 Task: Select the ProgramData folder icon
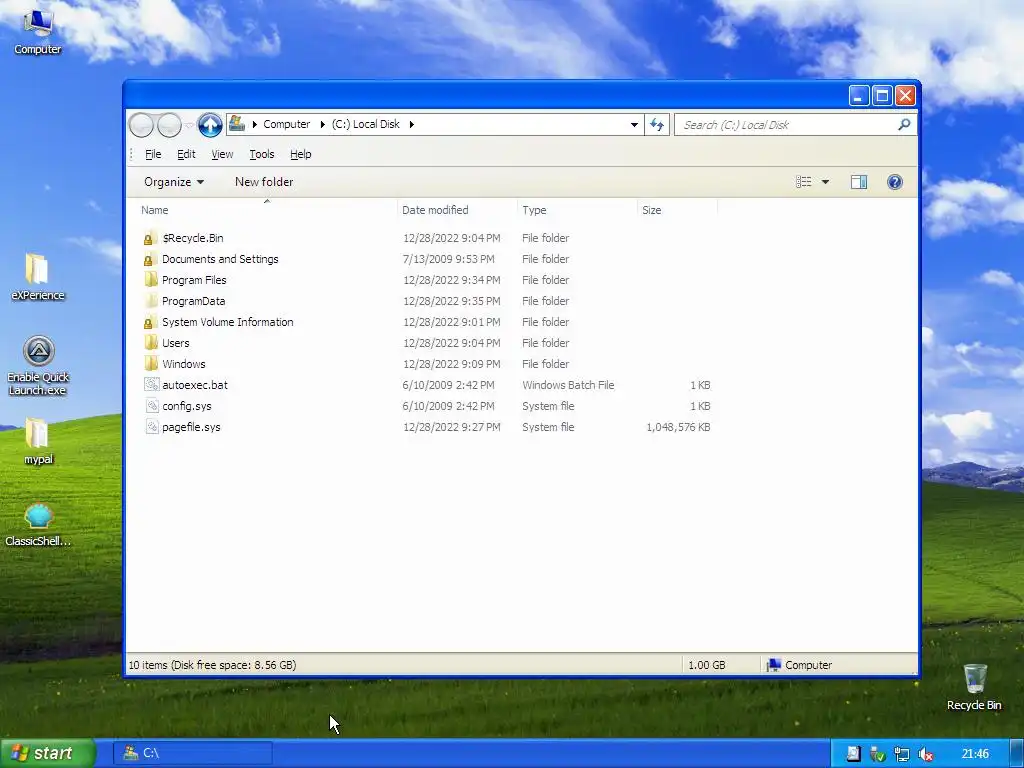[x=150, y=301]
